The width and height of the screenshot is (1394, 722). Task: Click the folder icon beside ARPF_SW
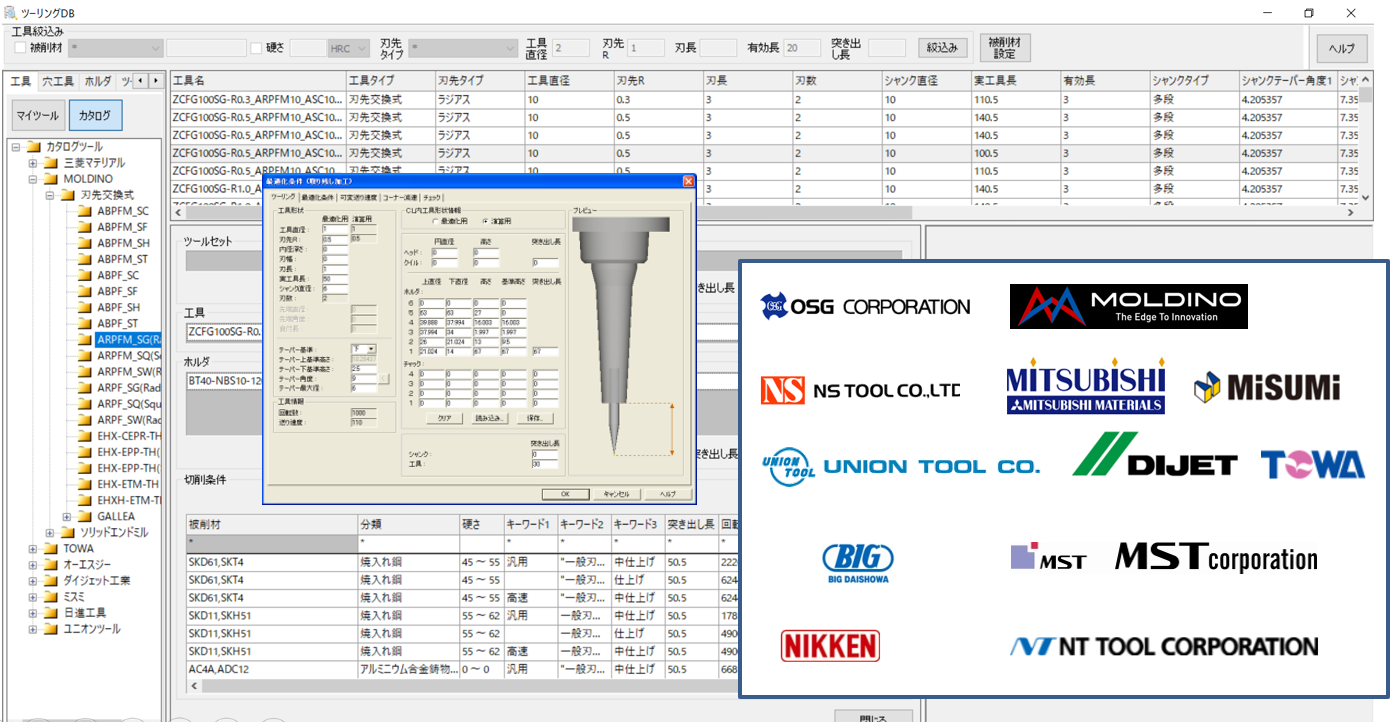[85, 420]
